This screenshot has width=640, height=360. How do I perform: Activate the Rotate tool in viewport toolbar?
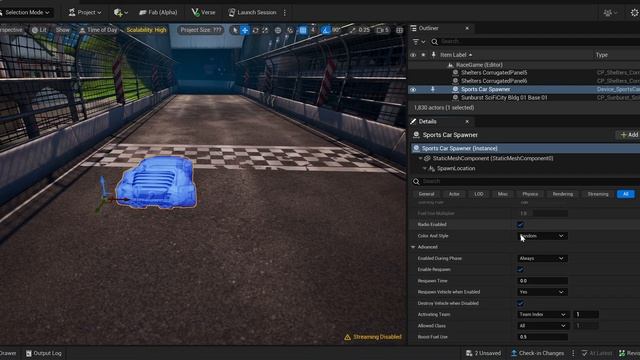click(x=256, y=30)
